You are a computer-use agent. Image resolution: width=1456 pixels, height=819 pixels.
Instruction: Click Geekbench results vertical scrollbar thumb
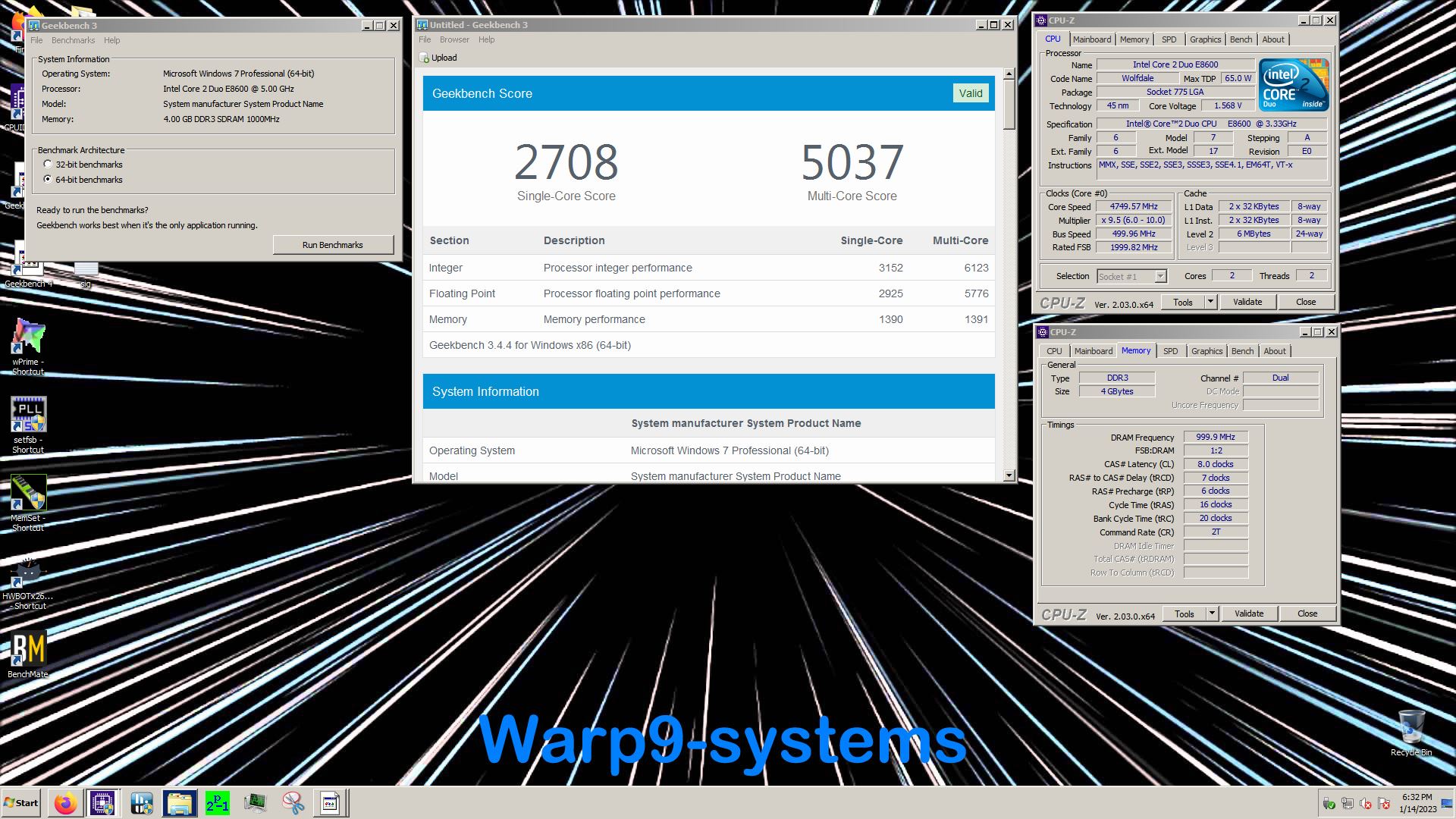[1009, 105]
